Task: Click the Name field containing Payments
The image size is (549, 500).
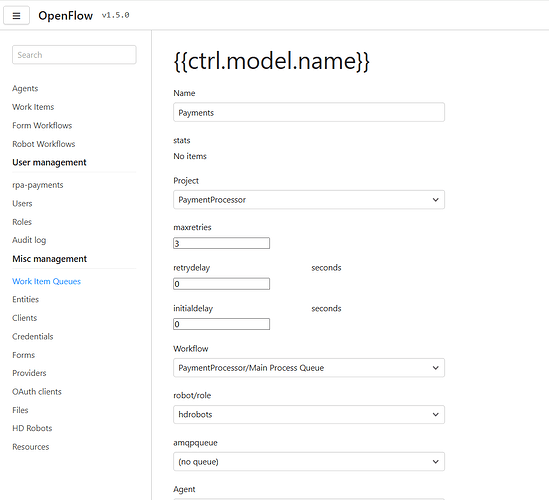Action: click(x=309, y=112)
